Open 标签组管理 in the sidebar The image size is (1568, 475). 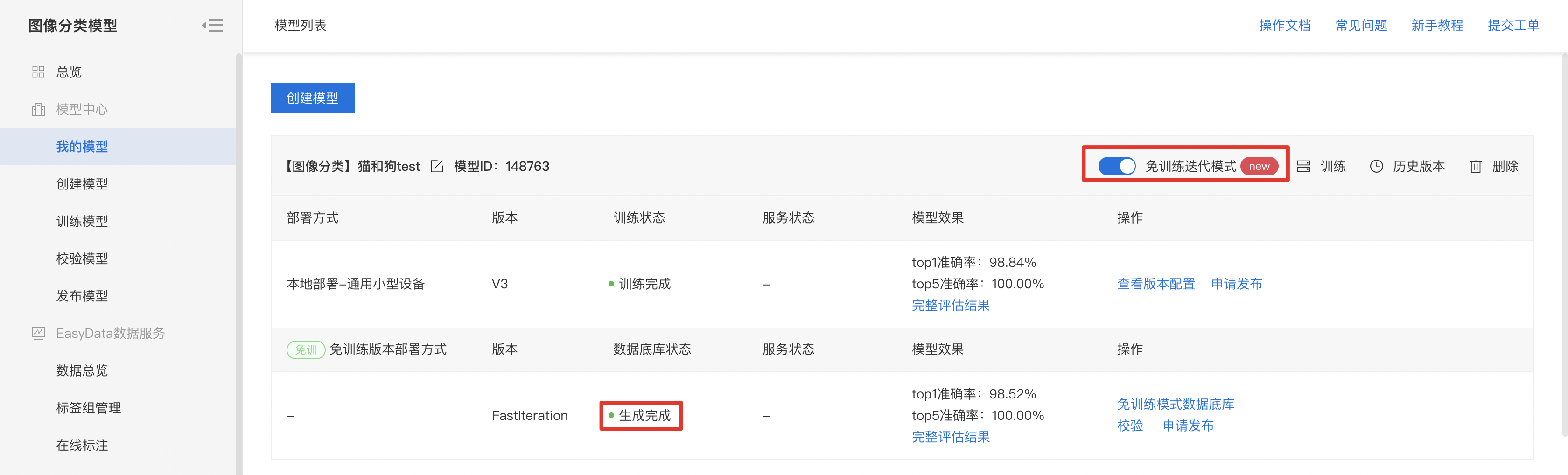(88, 407)
